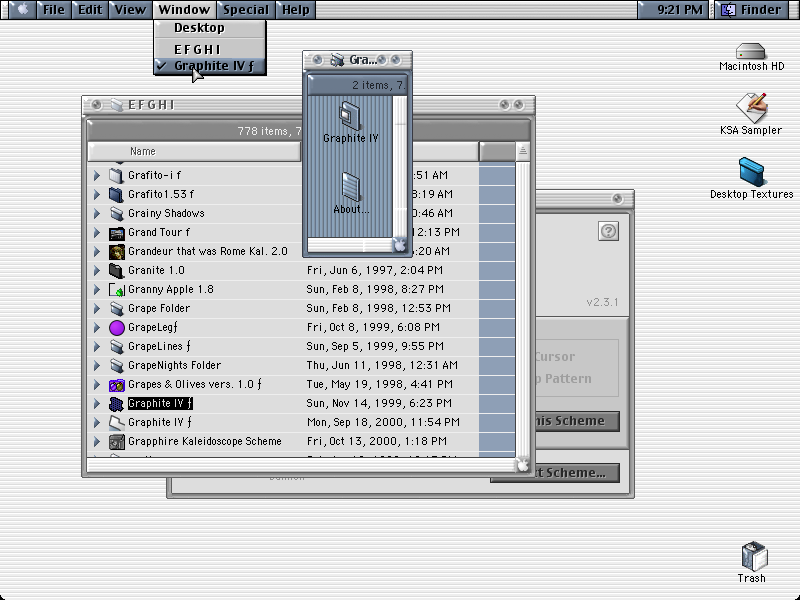
Task: Select date Mon, Sep 18, 2000, 11:54 PM
Action: coord(383,422)
